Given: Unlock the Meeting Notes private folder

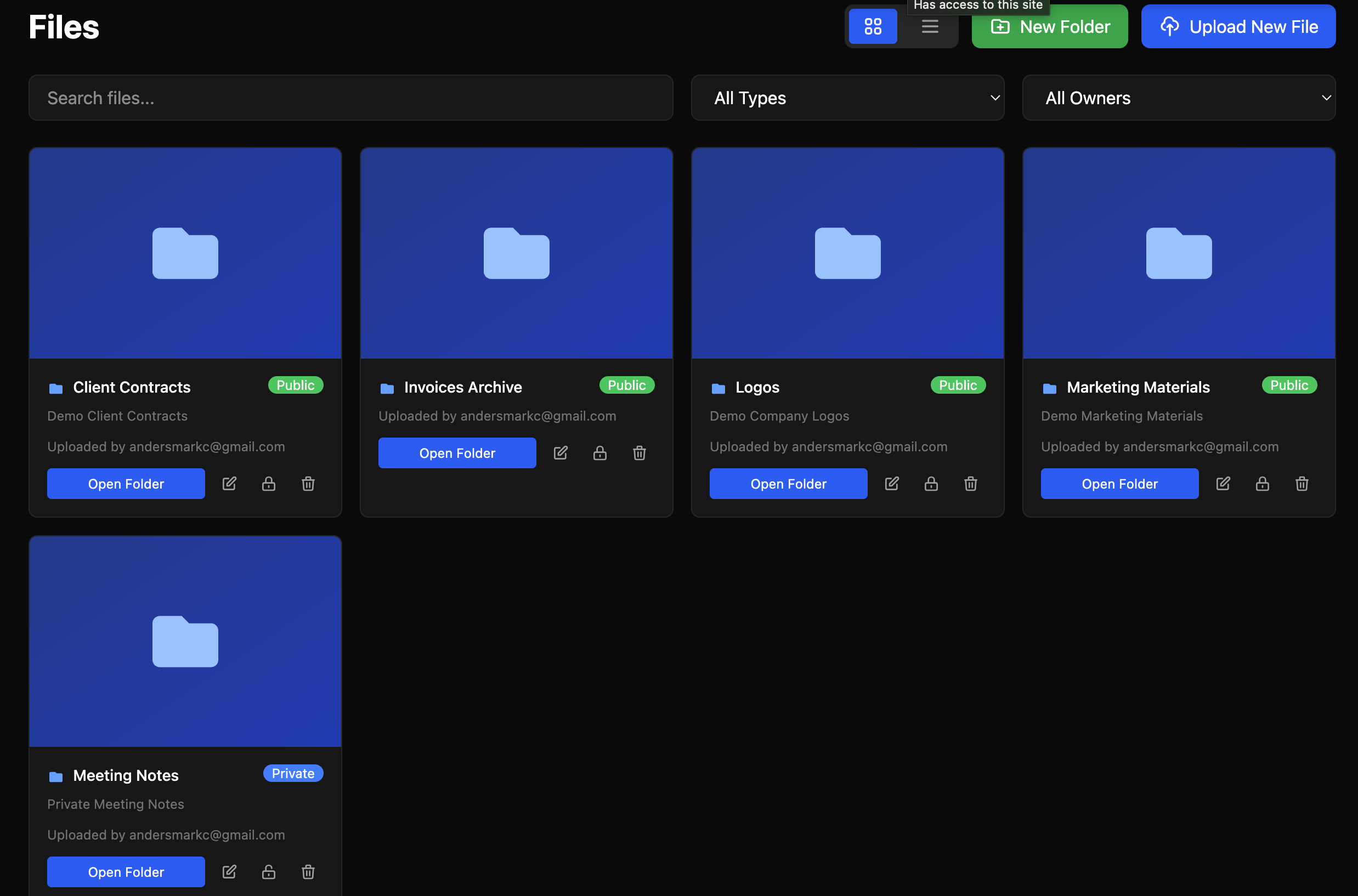Looking at the screenshot, I should tap(269, 872).
